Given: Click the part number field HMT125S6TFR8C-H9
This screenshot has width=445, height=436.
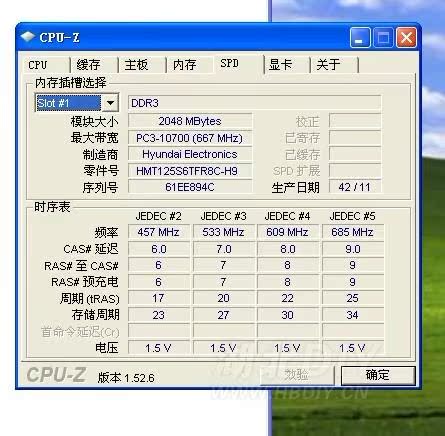Looking at the screenshot, I should [x=190, y=171].
